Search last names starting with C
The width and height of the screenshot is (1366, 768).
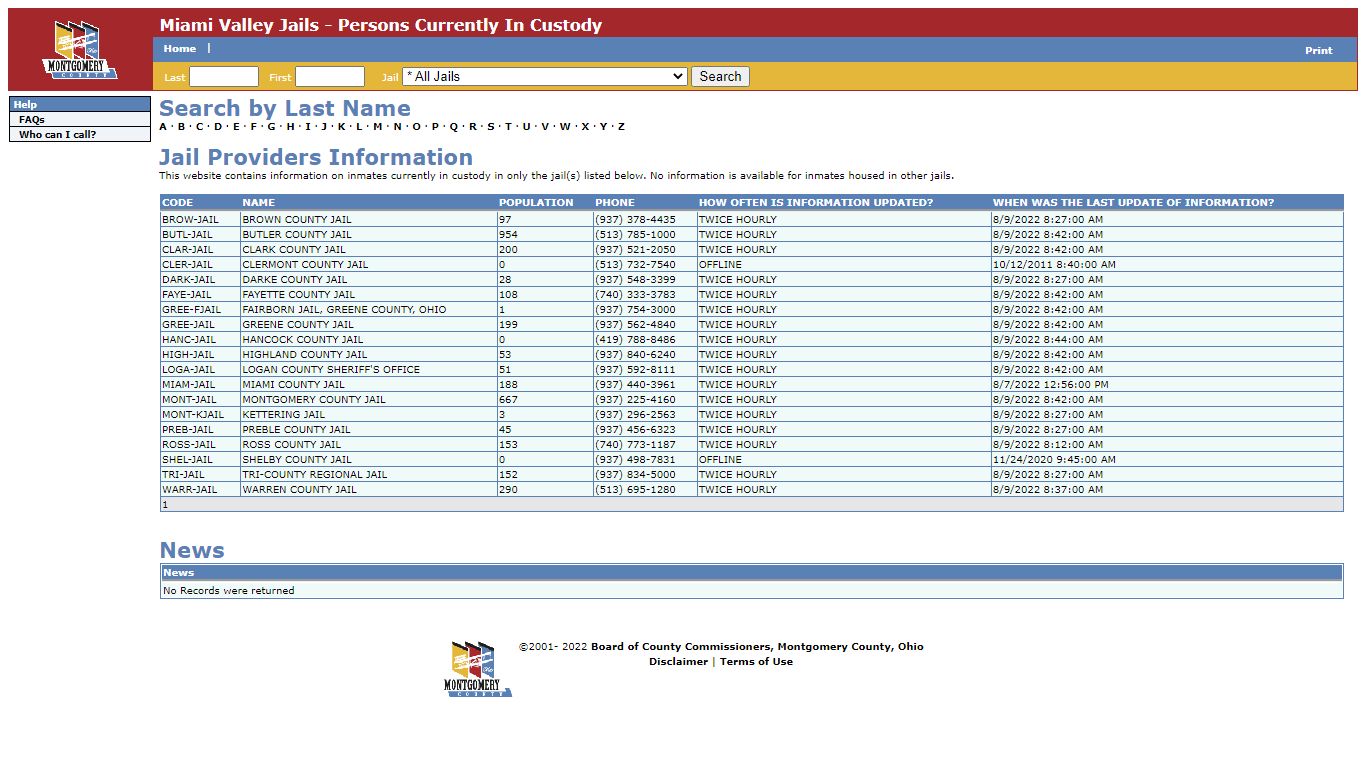199,127
